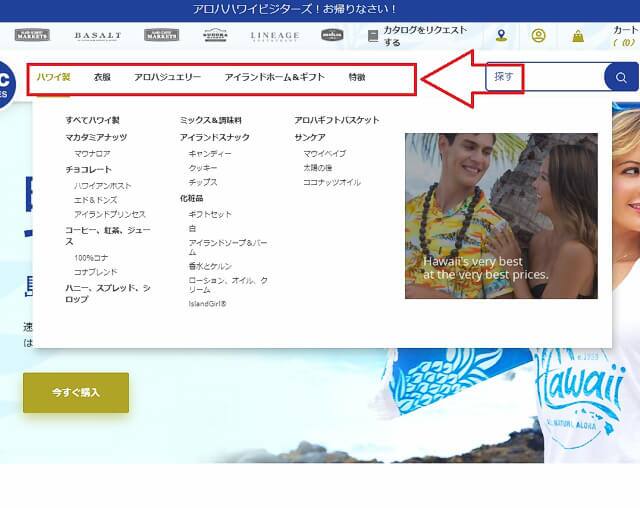640x508 pixels.
Task: Open the ハワイアンホスト chocolate link
Action: pos(103,185)
